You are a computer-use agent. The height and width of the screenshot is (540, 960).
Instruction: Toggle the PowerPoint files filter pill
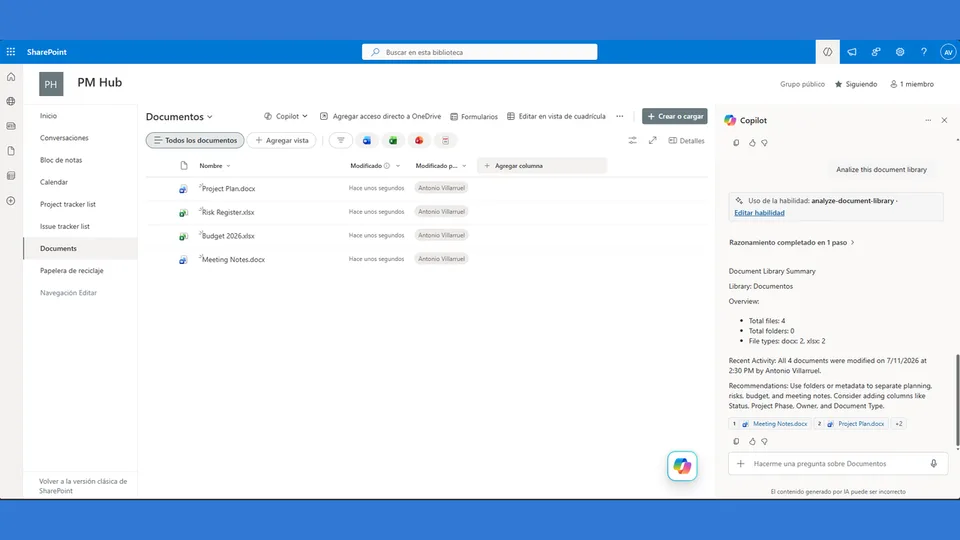pos(419,140)
